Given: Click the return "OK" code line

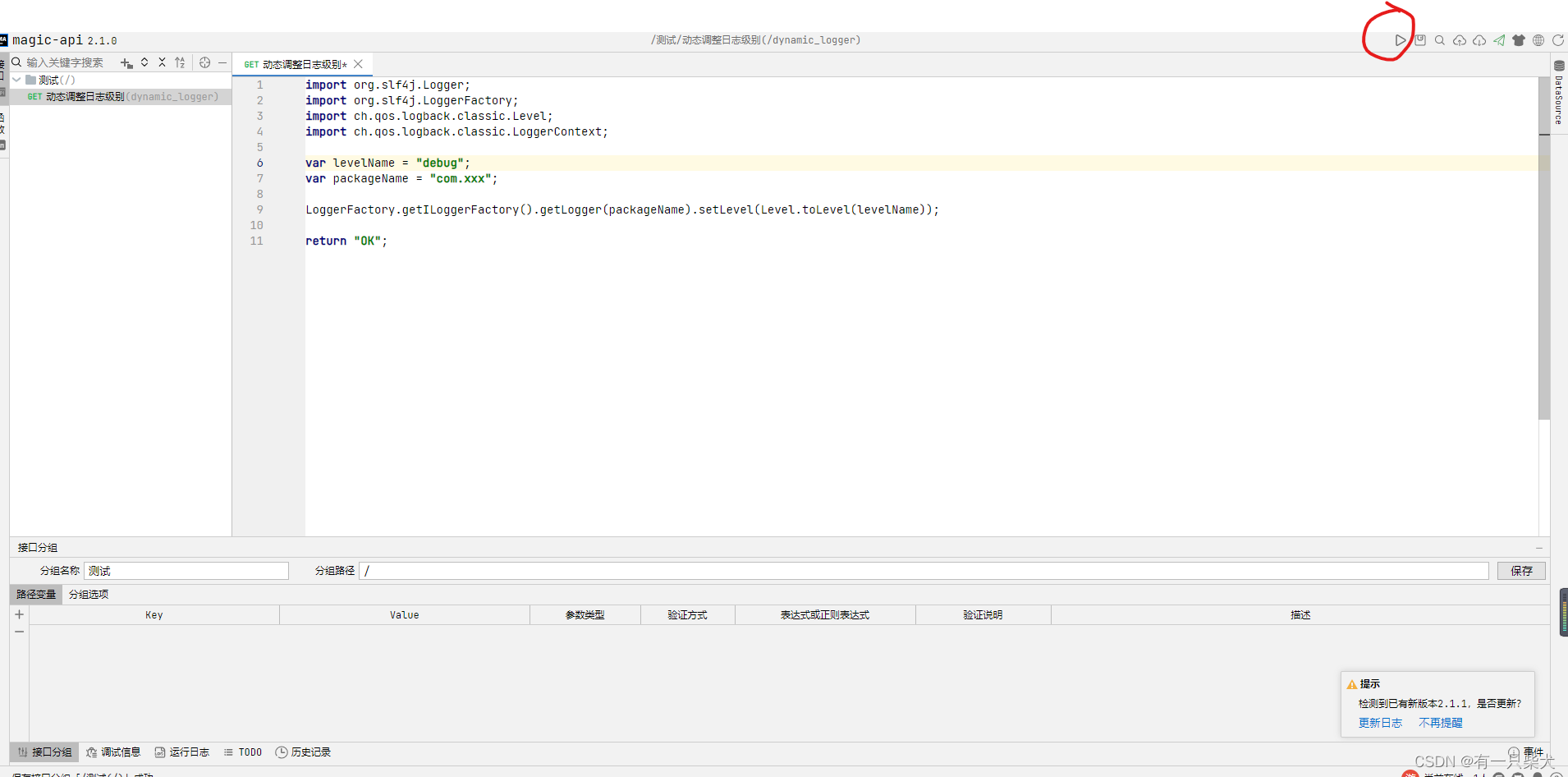Looking at the screenshot, I should click(346, 241).
